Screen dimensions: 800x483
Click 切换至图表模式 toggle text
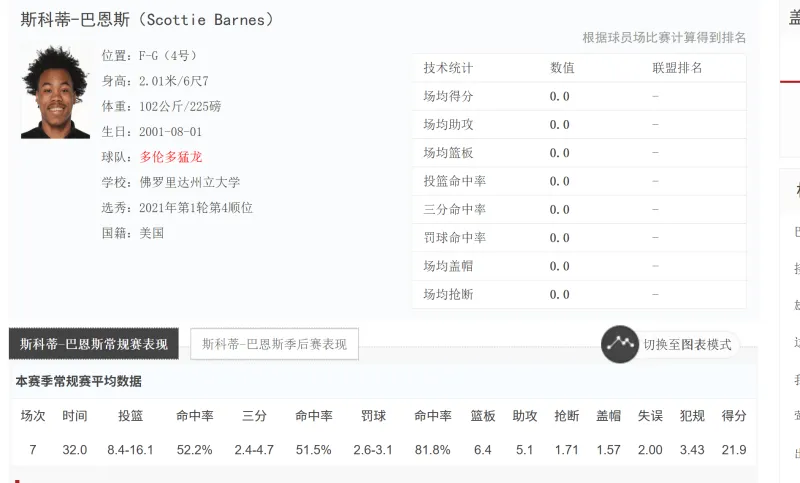[x=687, y=345]
